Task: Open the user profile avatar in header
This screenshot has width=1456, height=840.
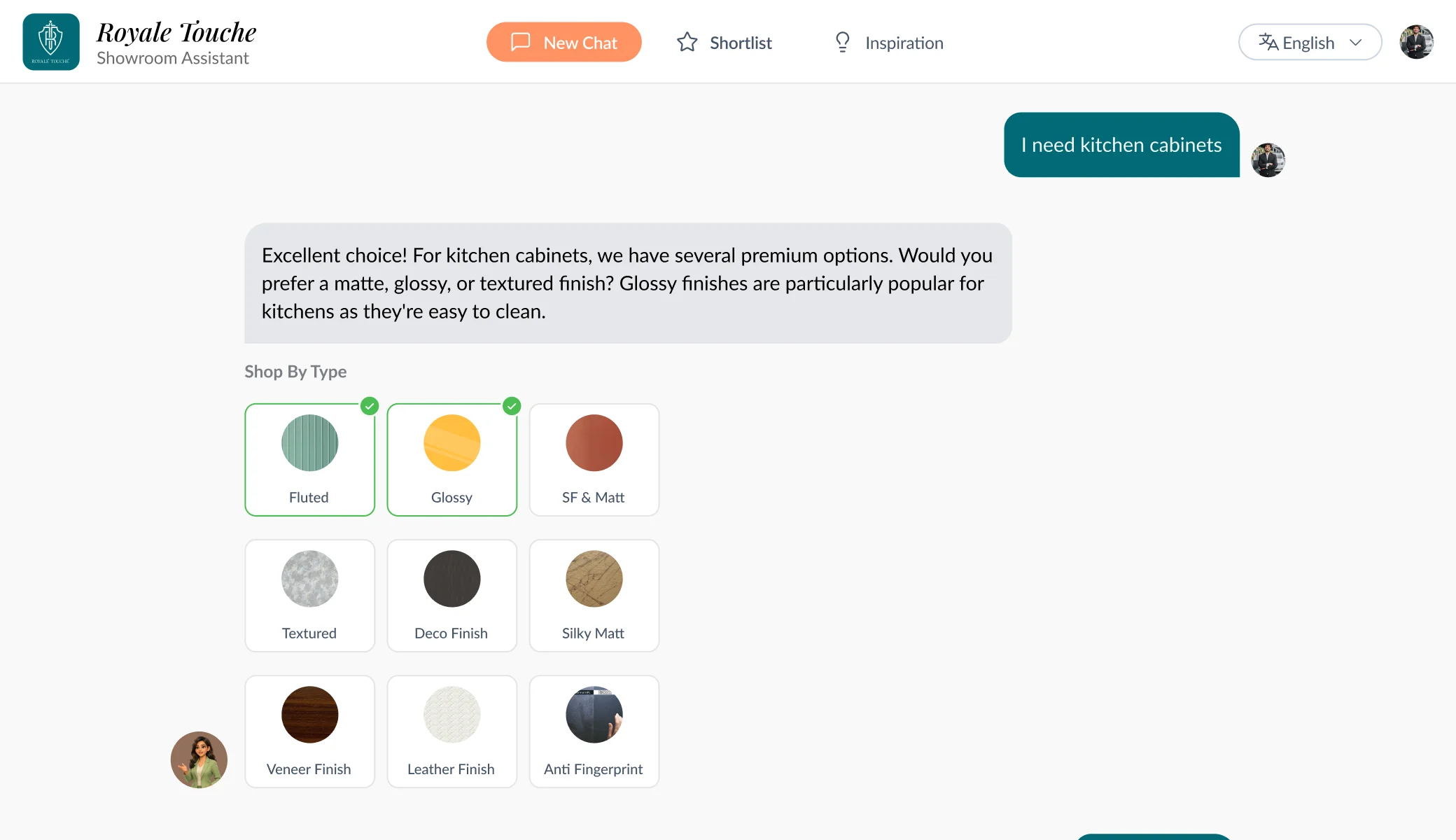Action: [1416, 42]
